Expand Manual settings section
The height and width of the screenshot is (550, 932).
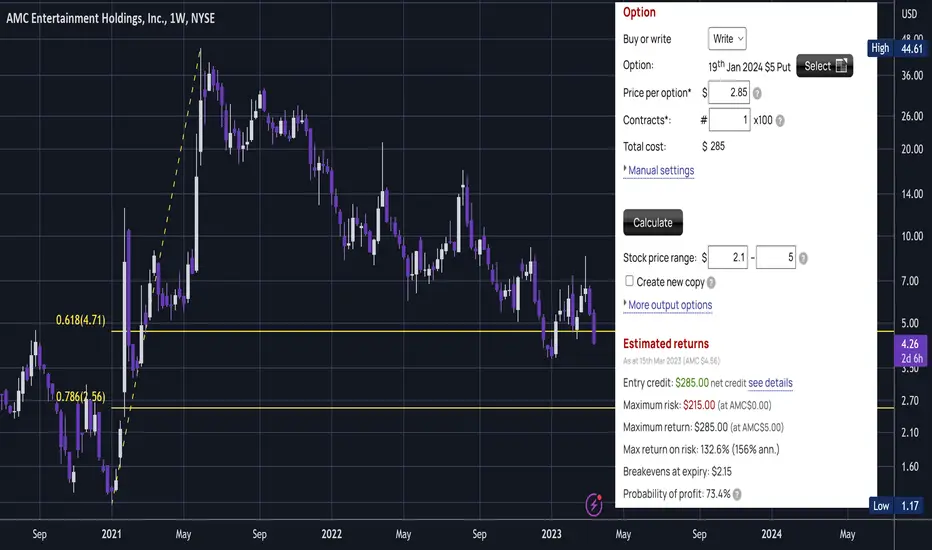point(659,171)
